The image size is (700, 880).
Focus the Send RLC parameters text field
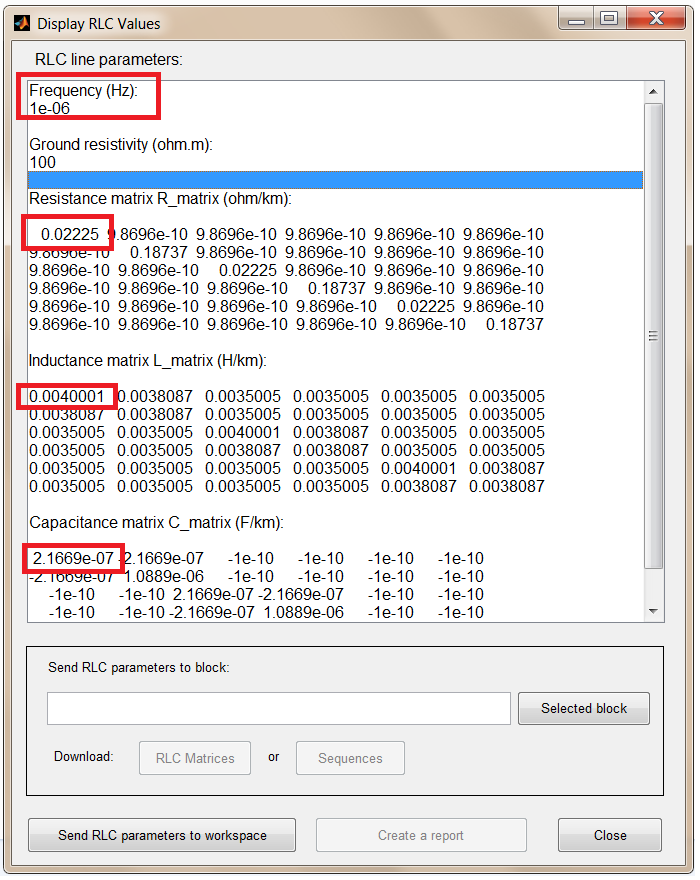pyautogui.click(x=279, y=708)
